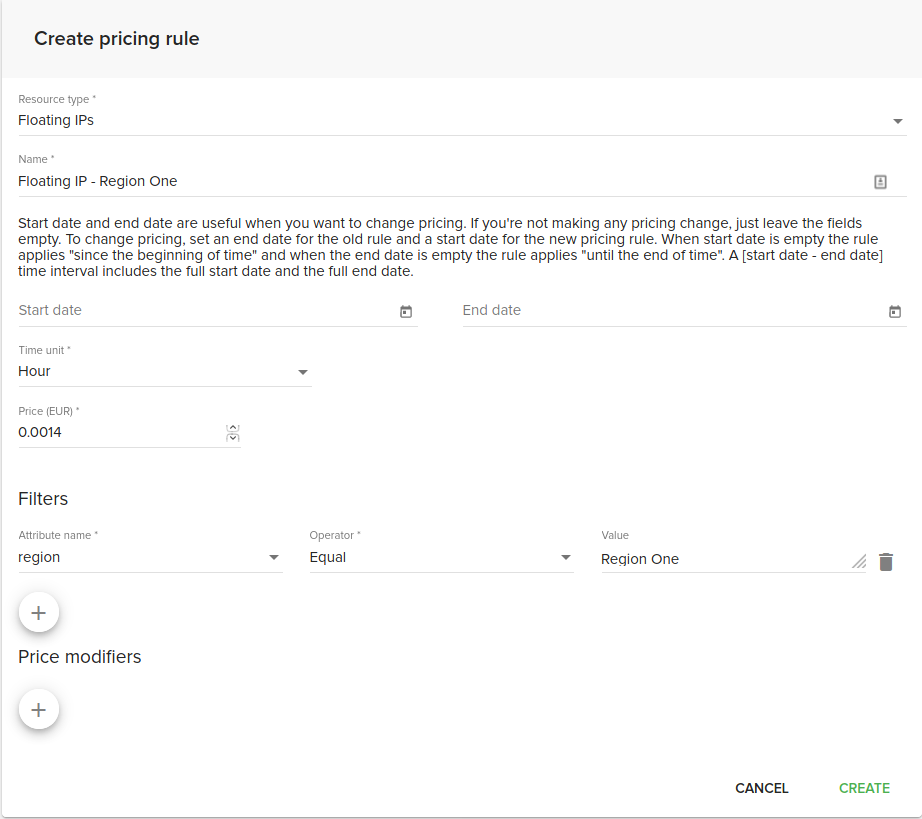Open the Time unit Hour dropdown
Viewport: 922px width, 819px height.
165,372
